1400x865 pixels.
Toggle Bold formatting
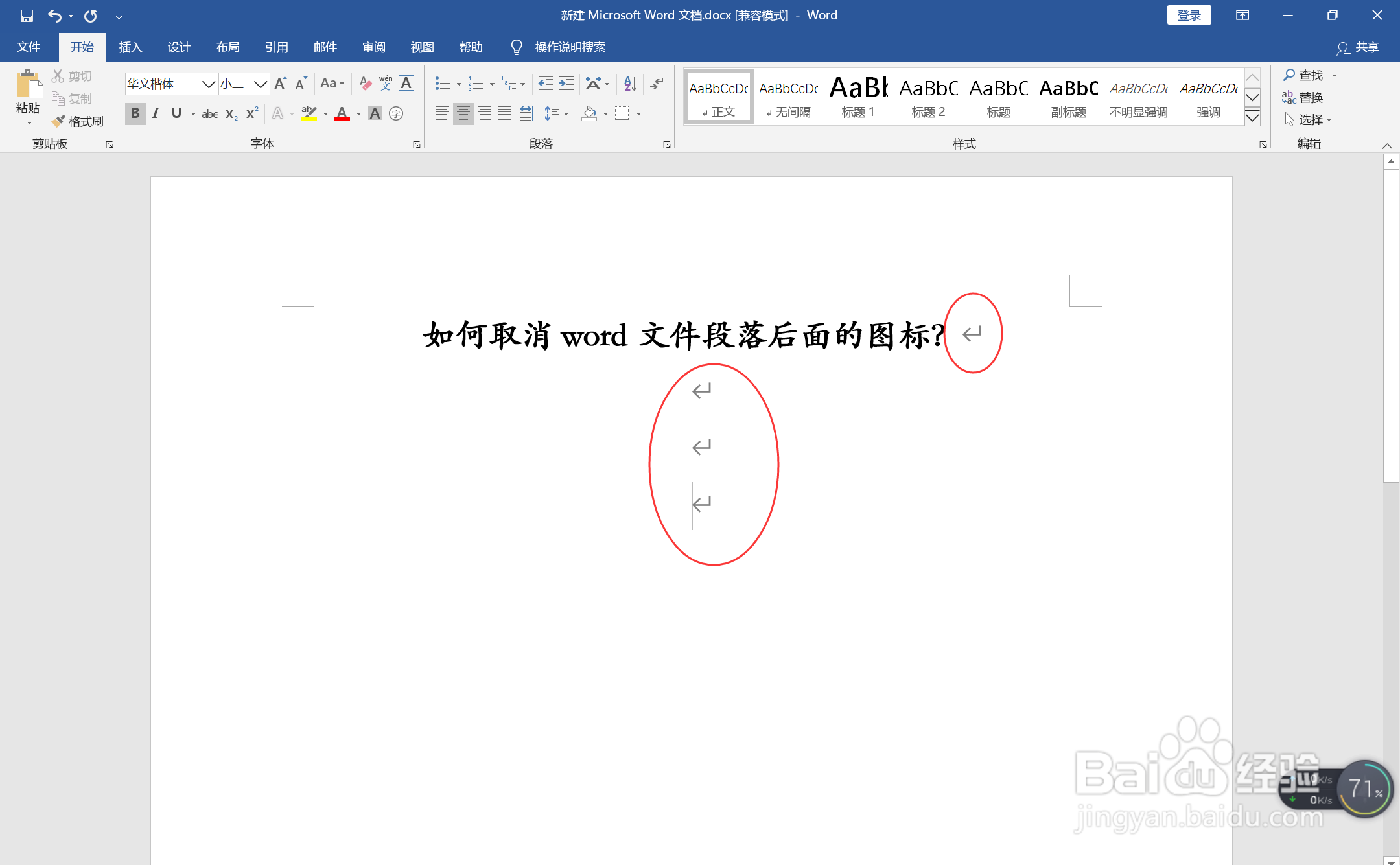(x=135, y=114)
